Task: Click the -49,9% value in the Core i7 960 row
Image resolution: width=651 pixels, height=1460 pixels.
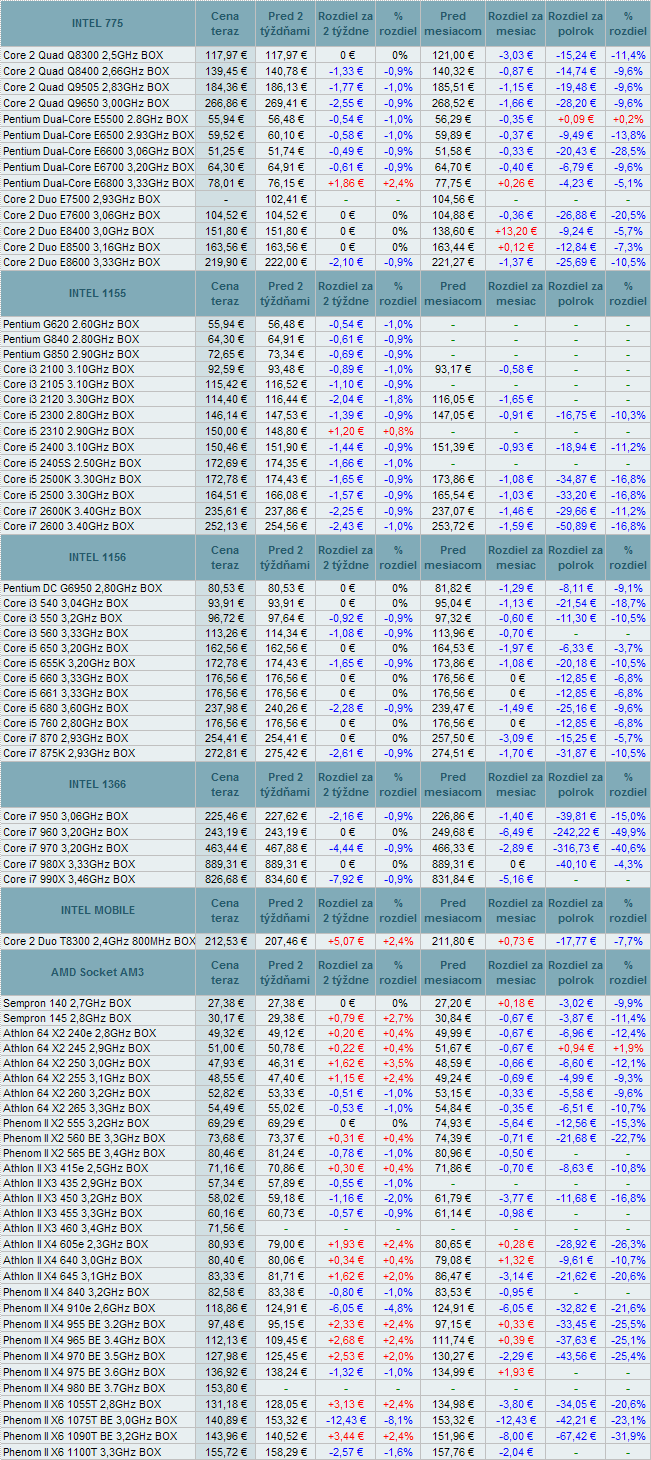Action: (x=628, y=832)
